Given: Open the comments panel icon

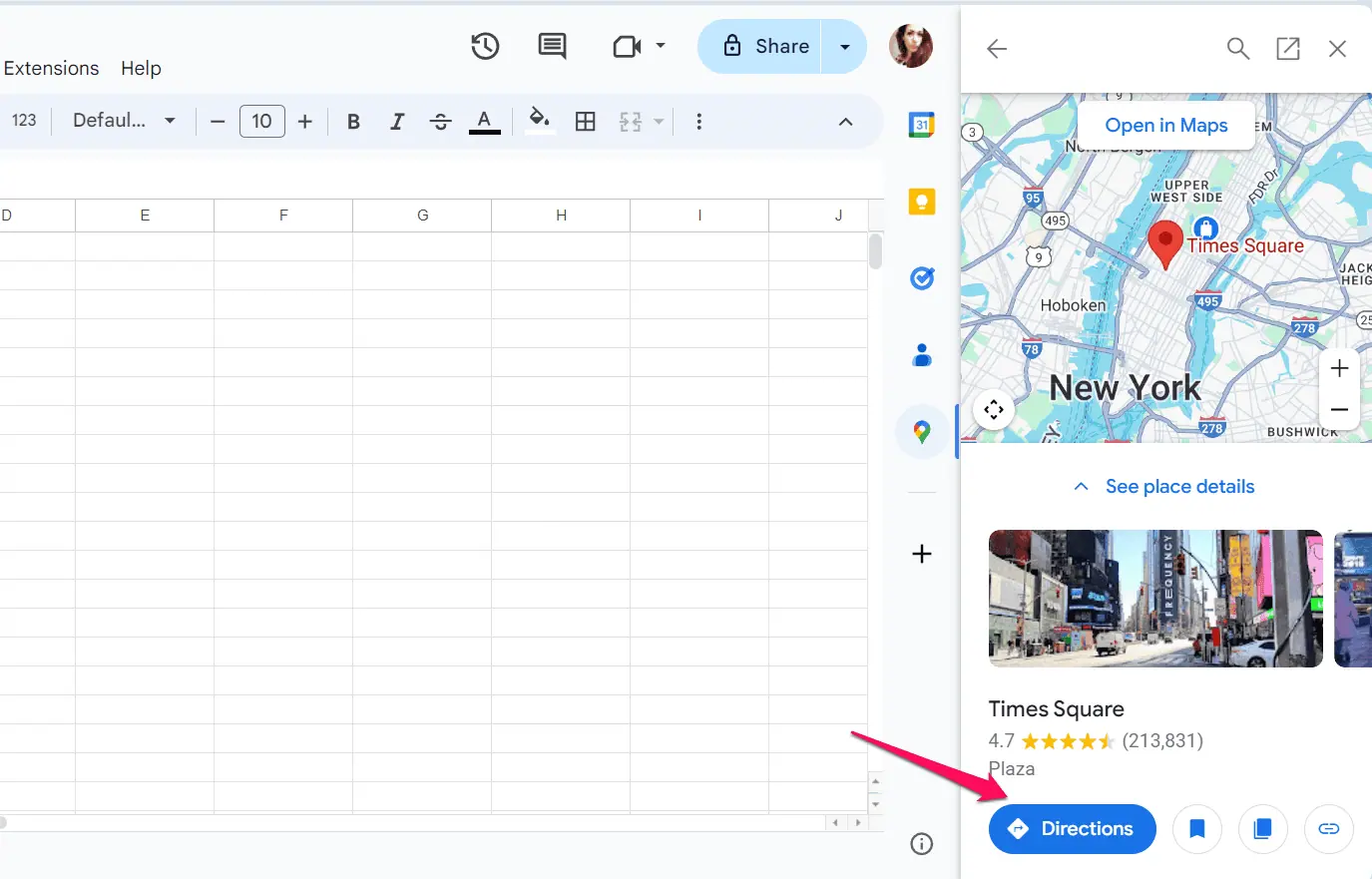Looking at the screenshot, I should coord(552,46).
